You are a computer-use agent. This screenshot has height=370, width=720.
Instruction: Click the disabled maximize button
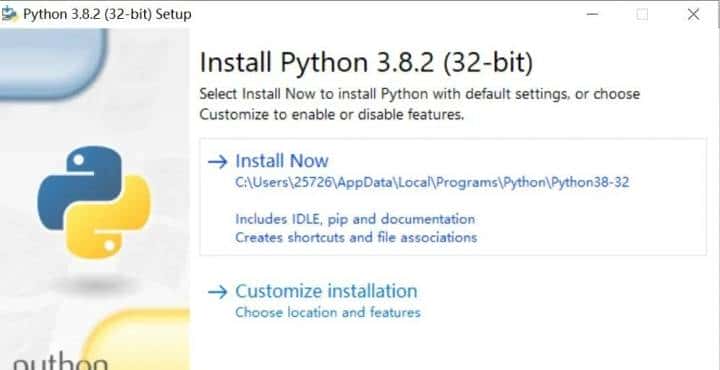click(642, 14)
